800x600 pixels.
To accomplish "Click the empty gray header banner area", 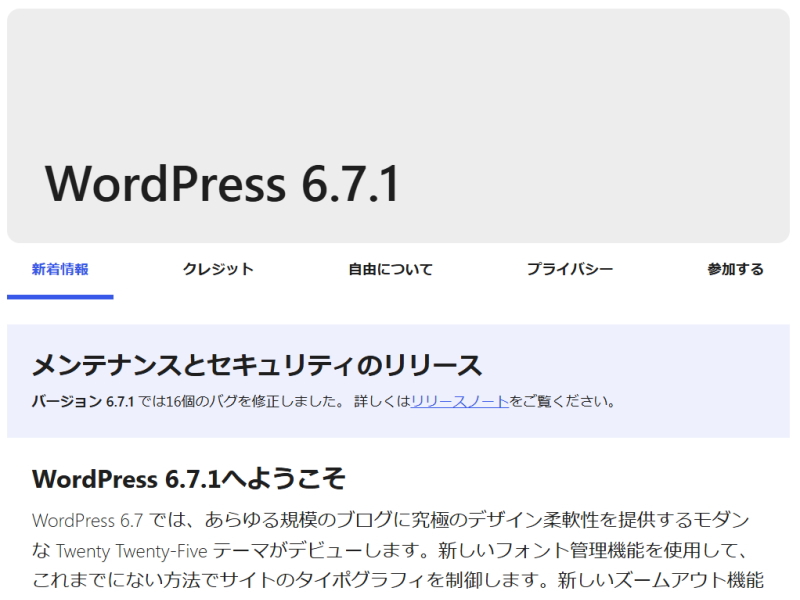I will coord(400,80).
